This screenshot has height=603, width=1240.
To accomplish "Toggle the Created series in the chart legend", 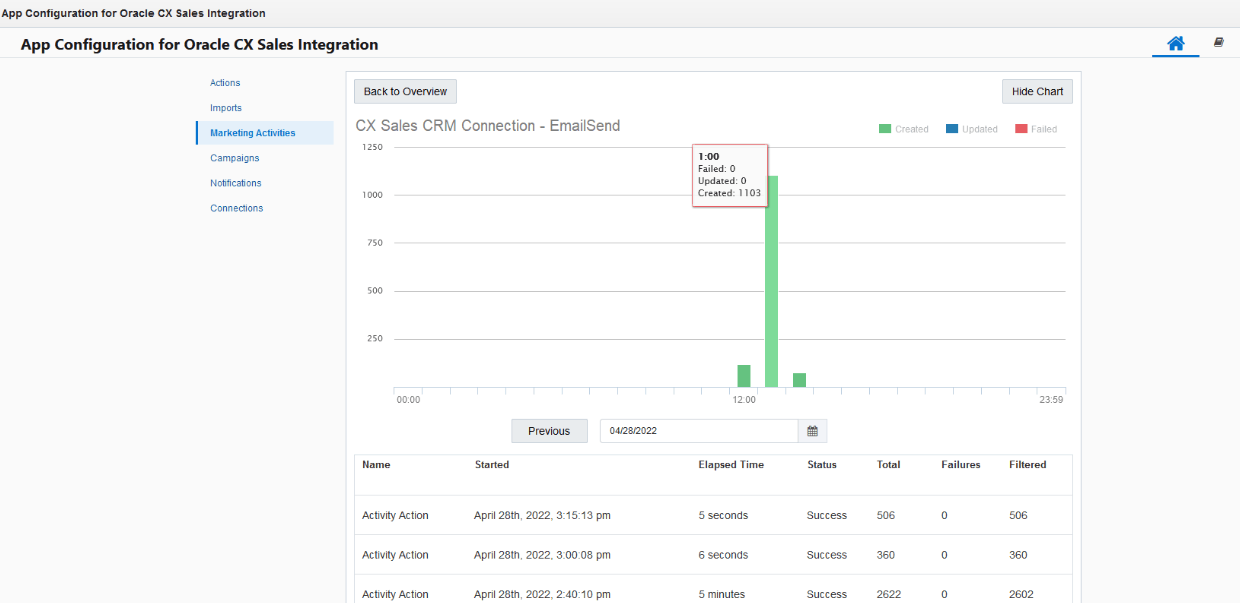I will 903,128.
